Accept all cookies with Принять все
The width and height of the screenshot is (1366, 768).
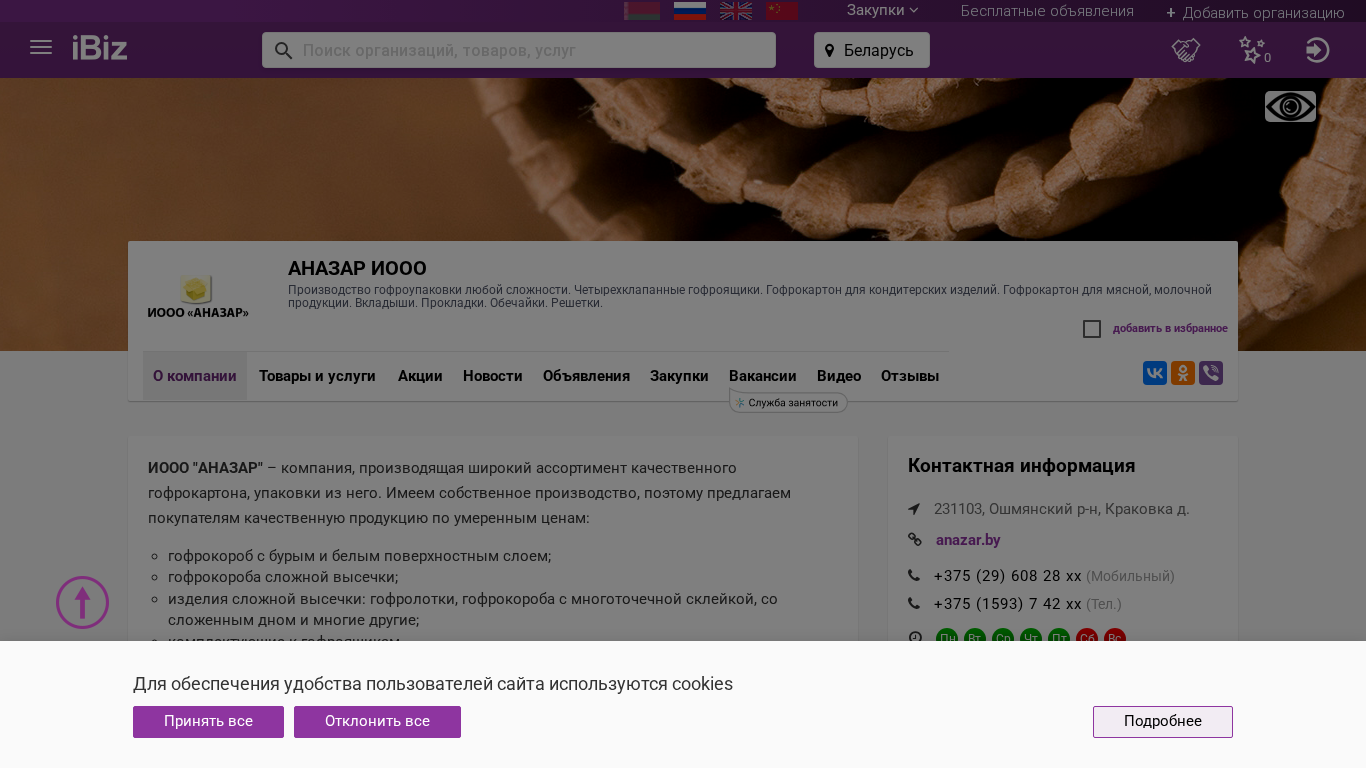[x=208, y=722]
